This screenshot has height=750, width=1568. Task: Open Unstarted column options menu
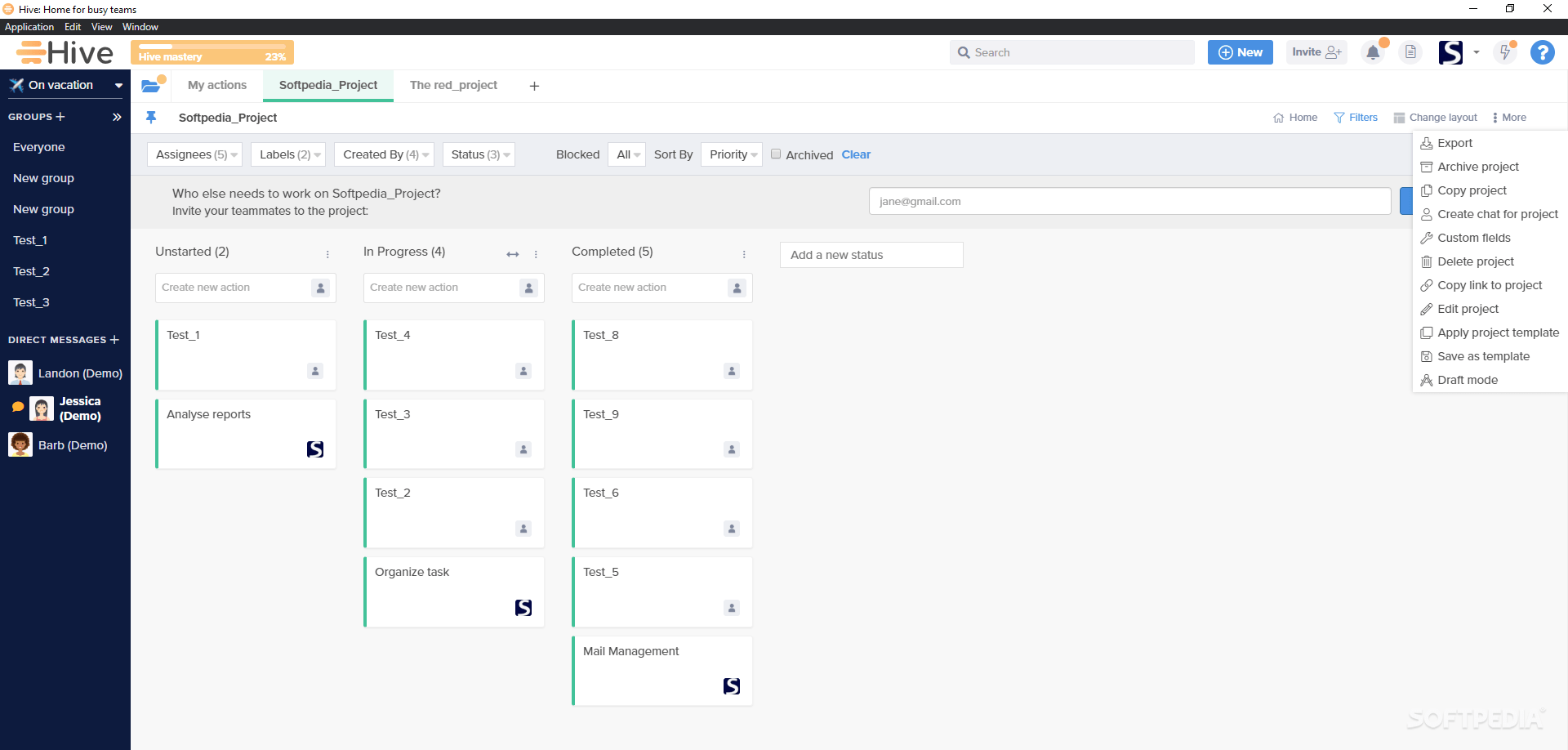click(327, 254)
